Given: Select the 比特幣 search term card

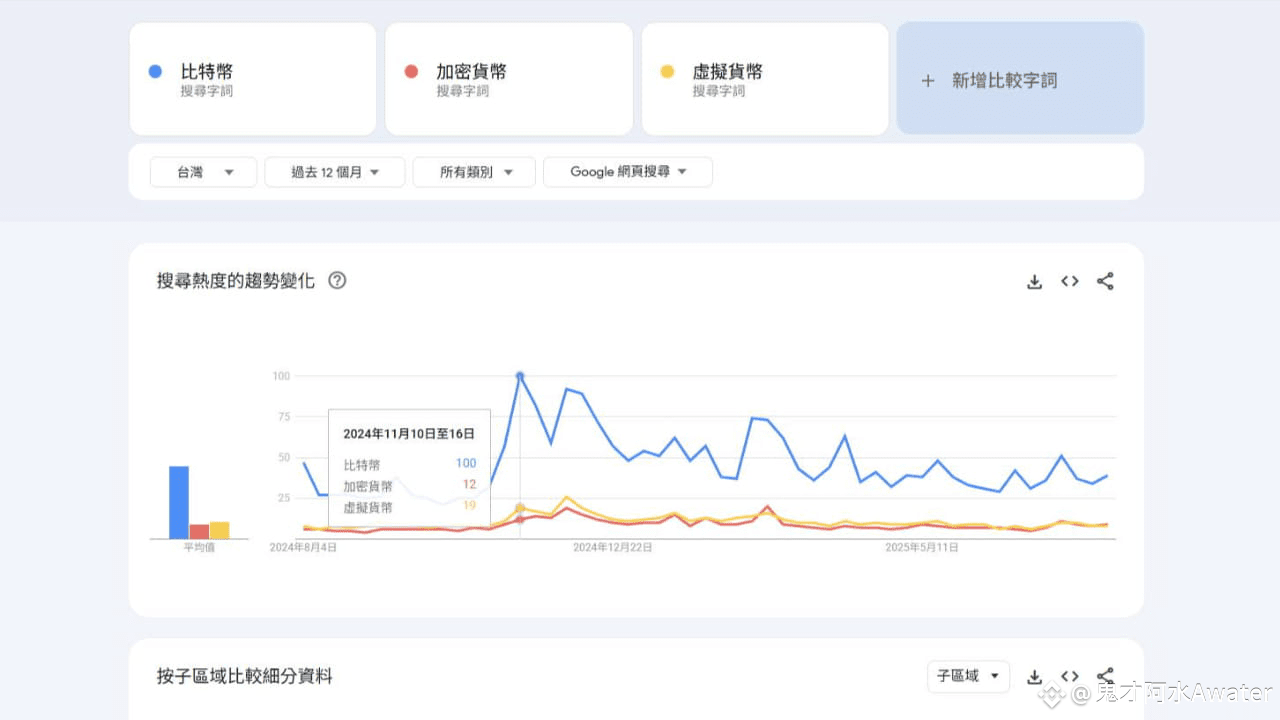Looking at the screenshot, I should pos(253,79).
